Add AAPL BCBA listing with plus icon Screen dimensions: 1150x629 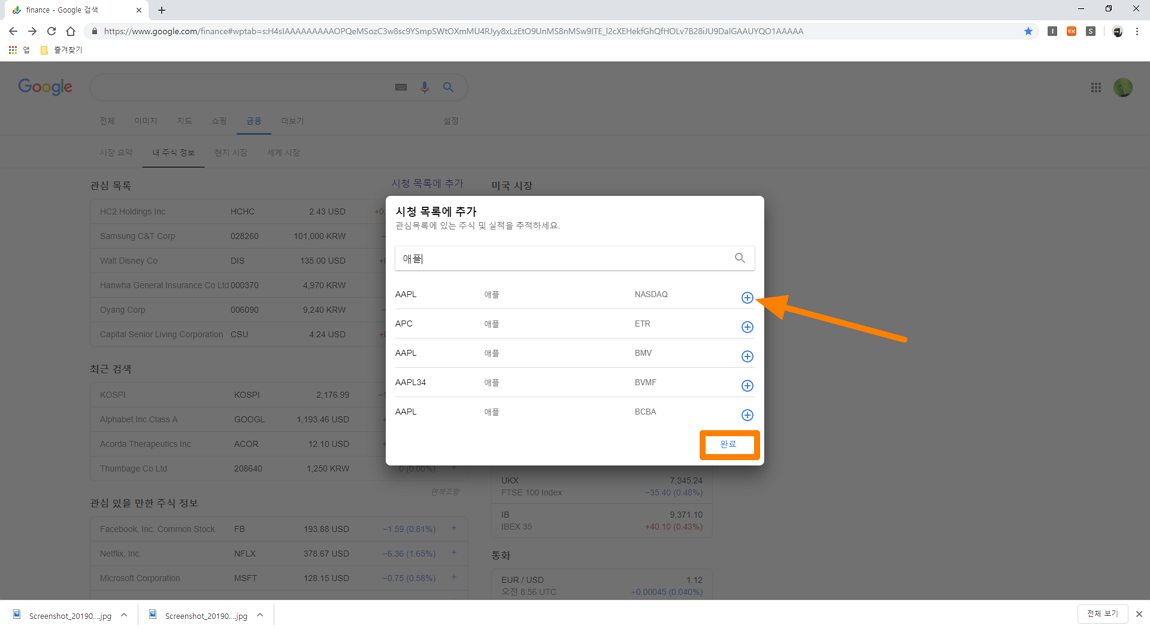747,415
